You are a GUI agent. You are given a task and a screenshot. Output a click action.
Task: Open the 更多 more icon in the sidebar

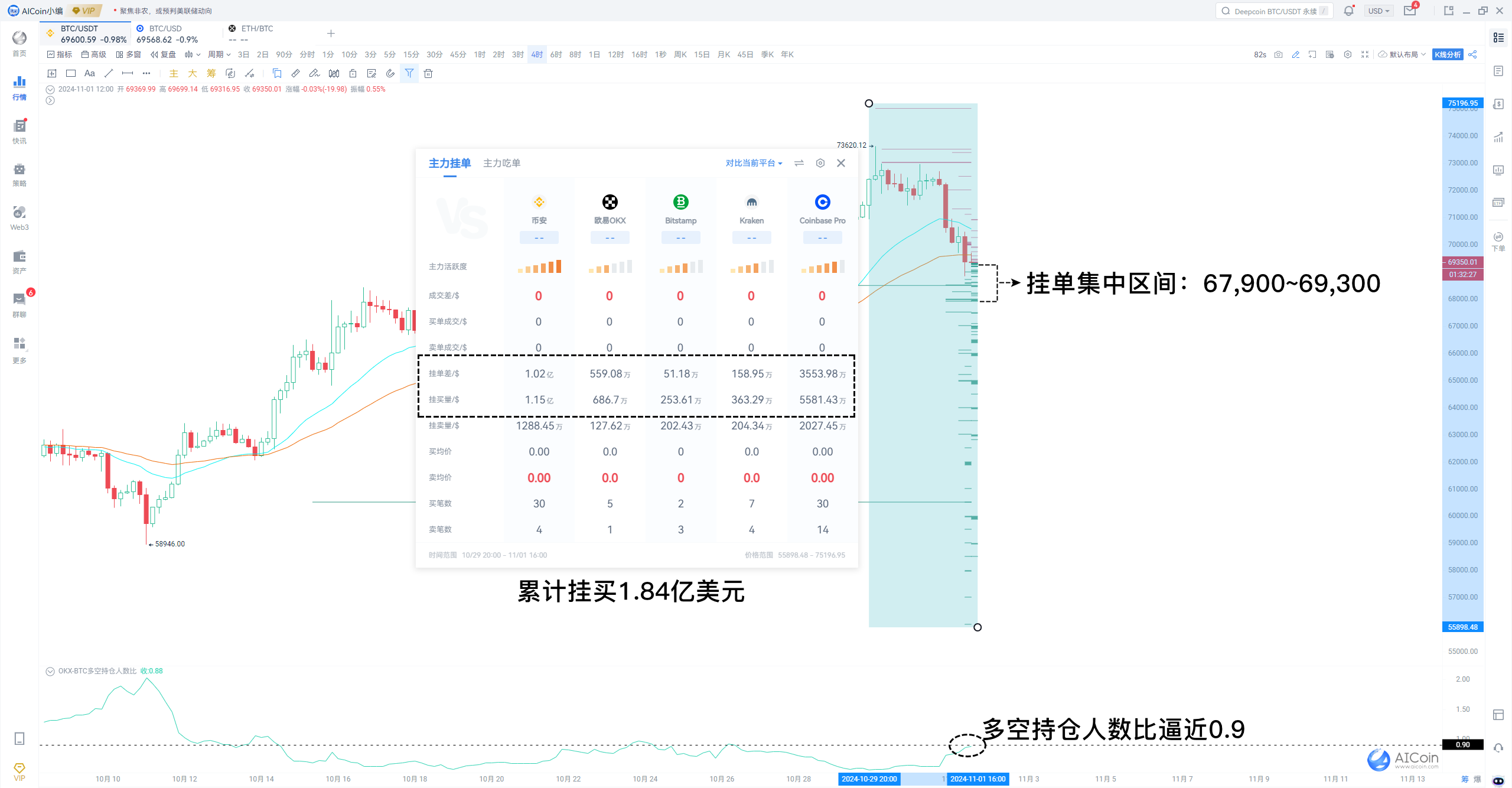click(x=19, y=350)
